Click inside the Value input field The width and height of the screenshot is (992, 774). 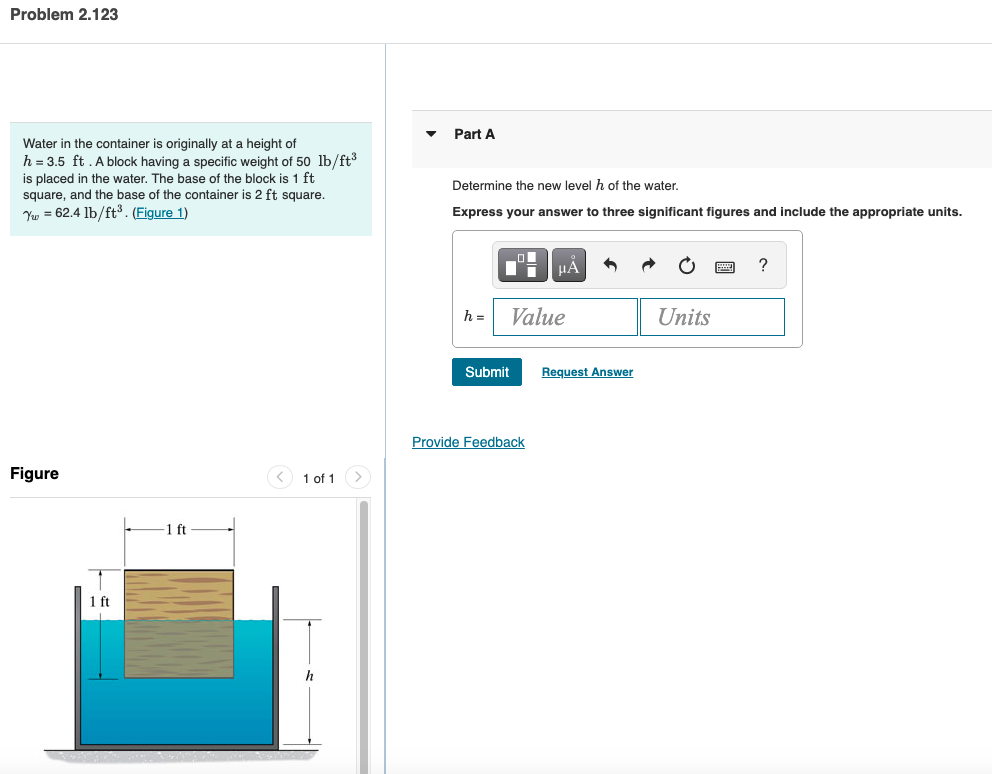click(x=565, y=316)
